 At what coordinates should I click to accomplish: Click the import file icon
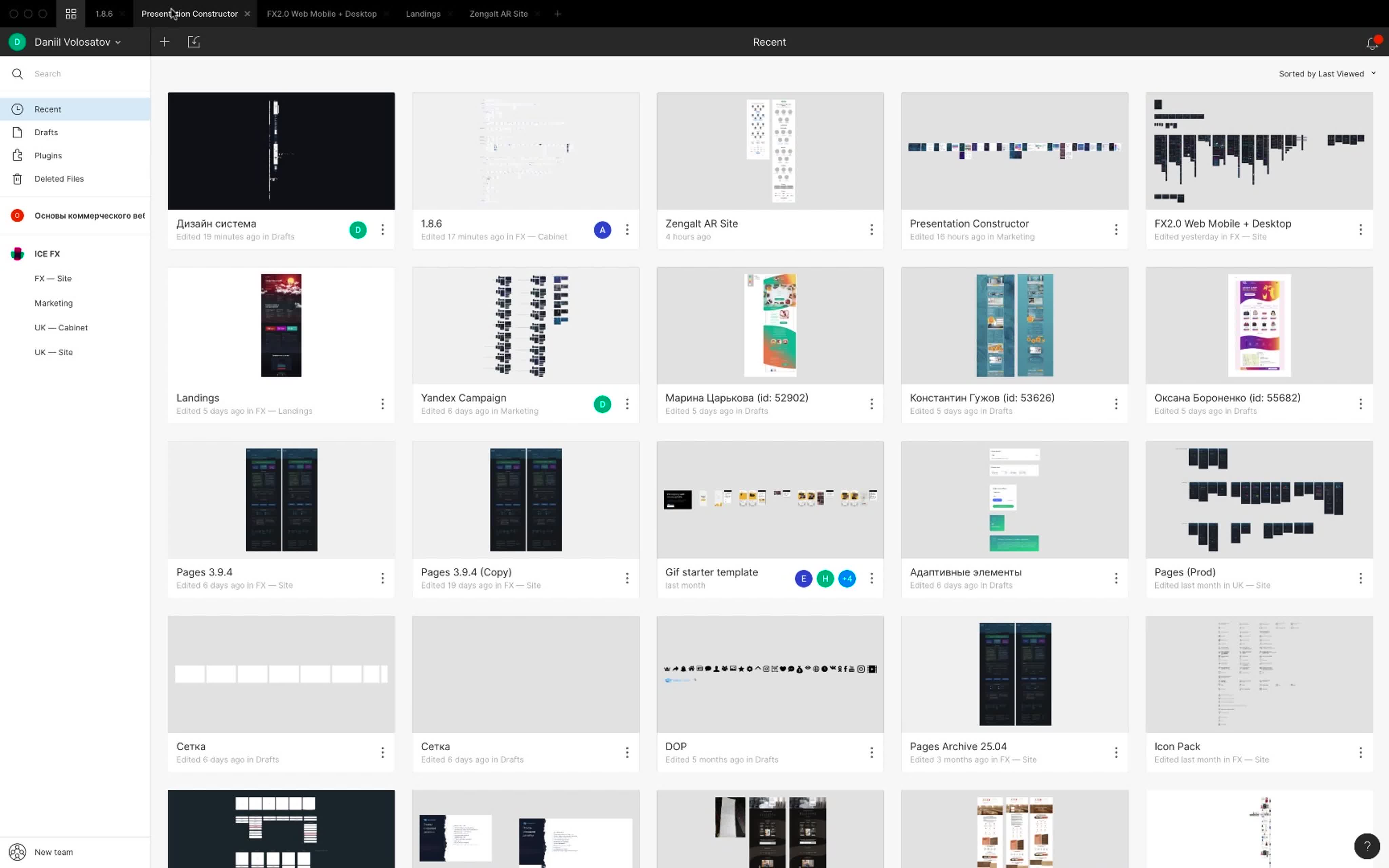[x=194, y=42]
